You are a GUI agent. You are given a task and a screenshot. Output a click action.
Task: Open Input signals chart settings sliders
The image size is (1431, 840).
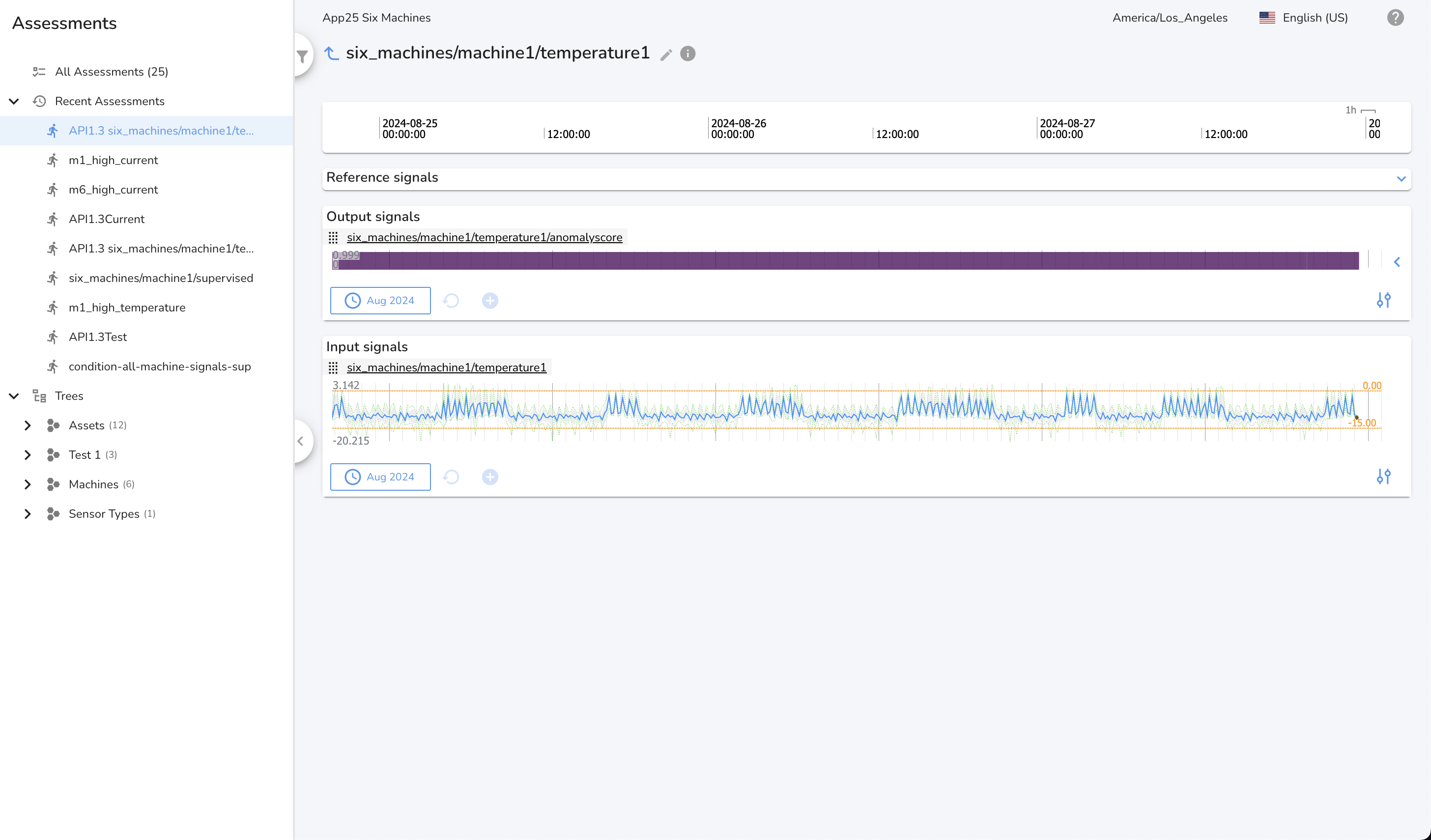[x=1384, y=477]
